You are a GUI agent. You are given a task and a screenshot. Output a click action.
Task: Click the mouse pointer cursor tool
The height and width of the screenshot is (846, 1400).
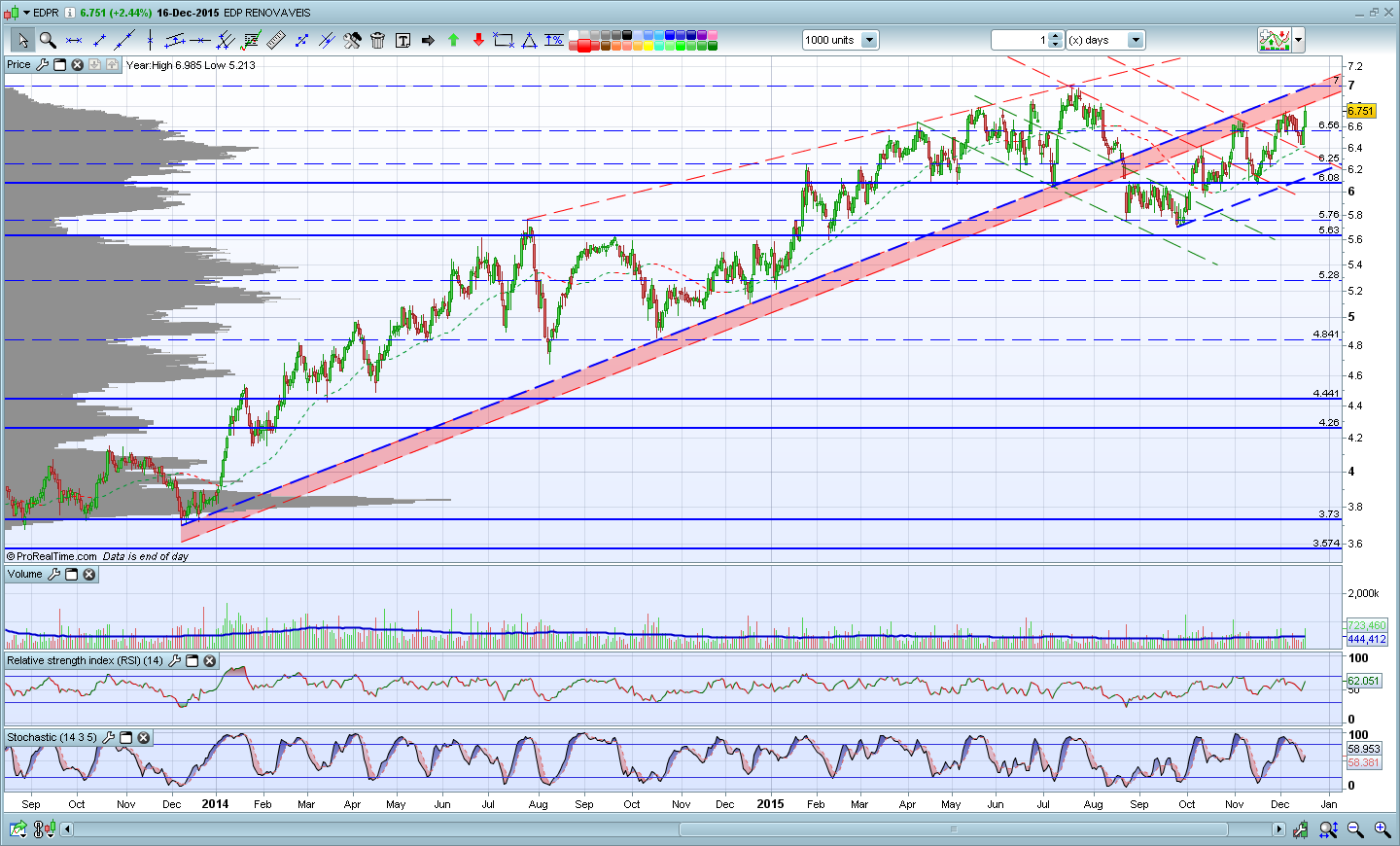tap(22, 40)
